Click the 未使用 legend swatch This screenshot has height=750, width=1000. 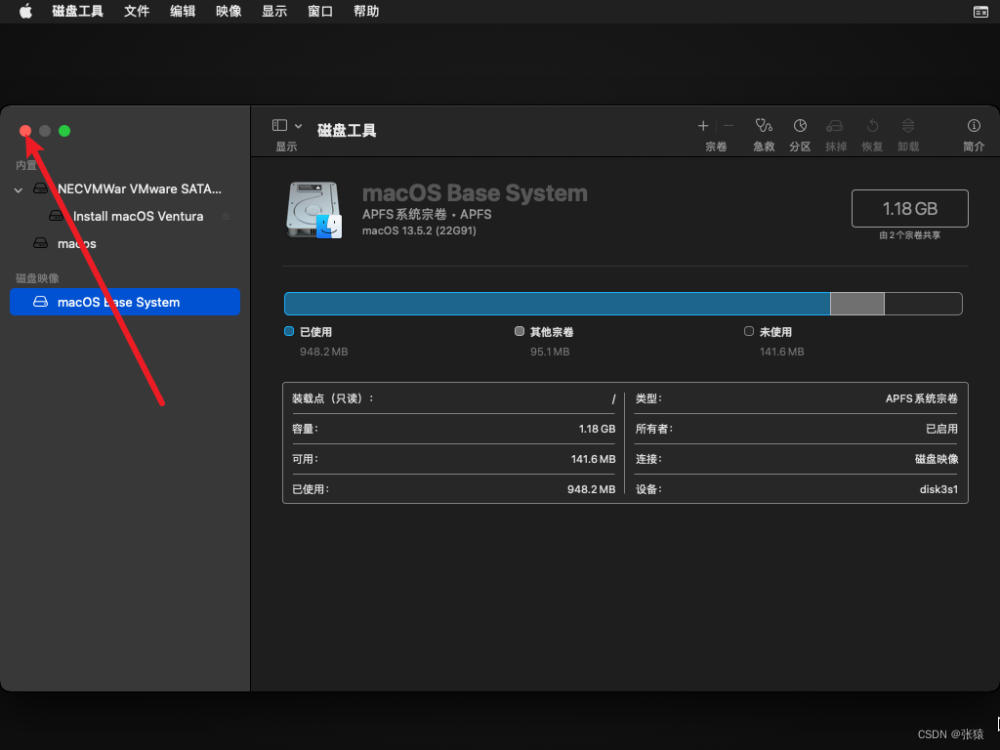point(749,331)
